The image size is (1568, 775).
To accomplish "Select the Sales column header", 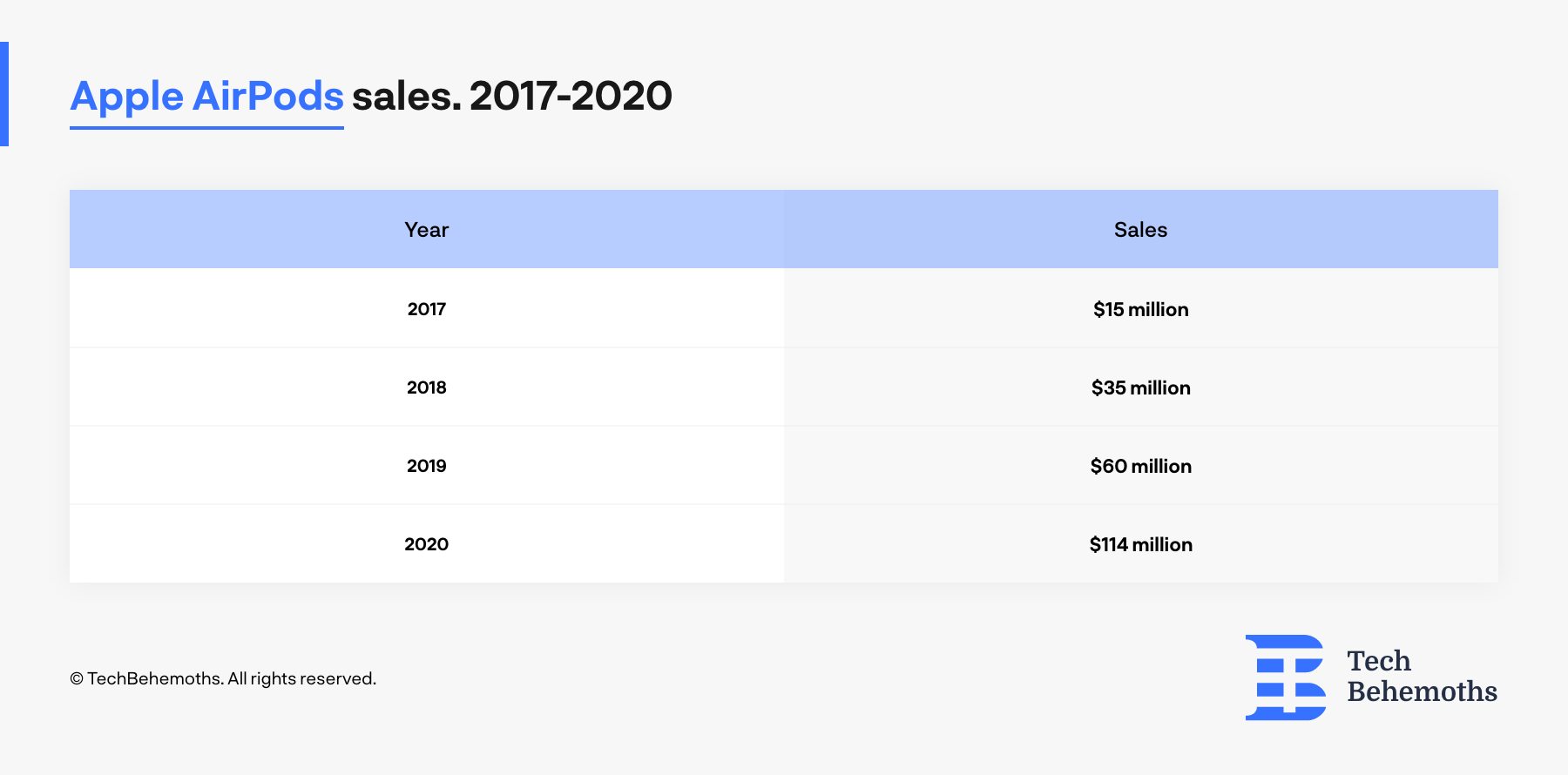I will tap(1141, 230).
